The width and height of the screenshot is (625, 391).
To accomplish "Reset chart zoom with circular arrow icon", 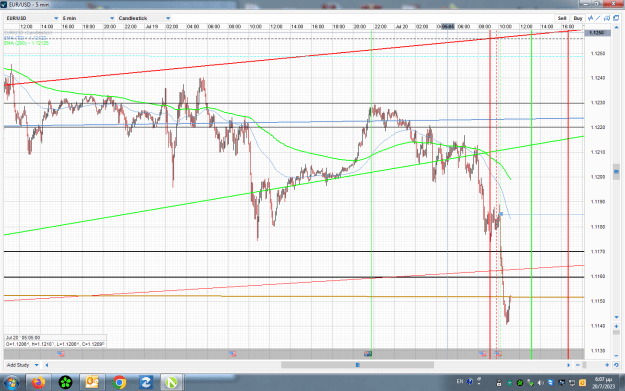I will coord(616,365).
